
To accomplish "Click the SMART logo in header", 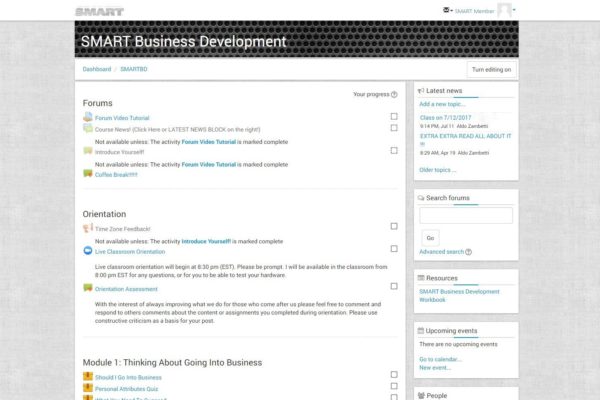I will pos(99,12).
